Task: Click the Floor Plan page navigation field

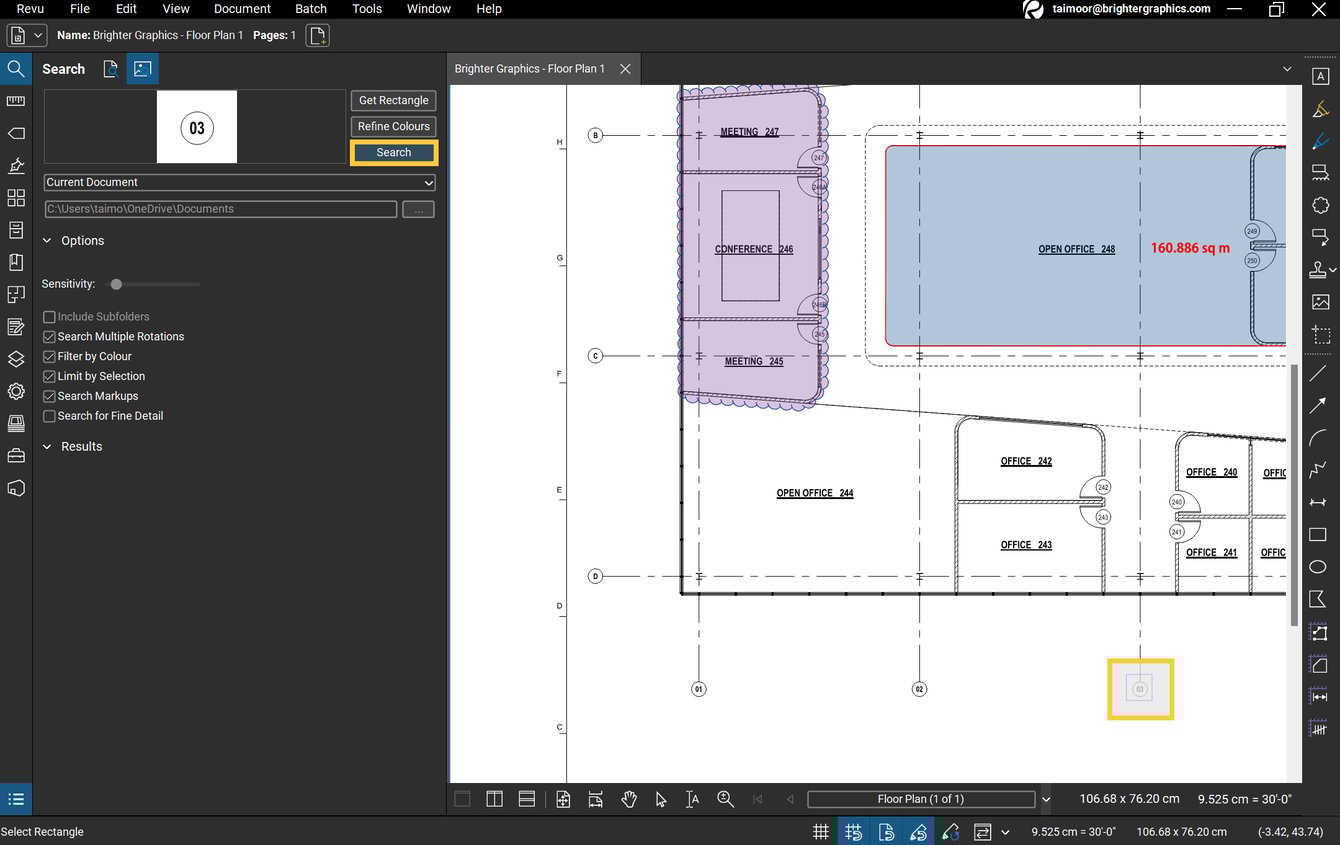Action: pyautogui.click(x=920, y=799)
